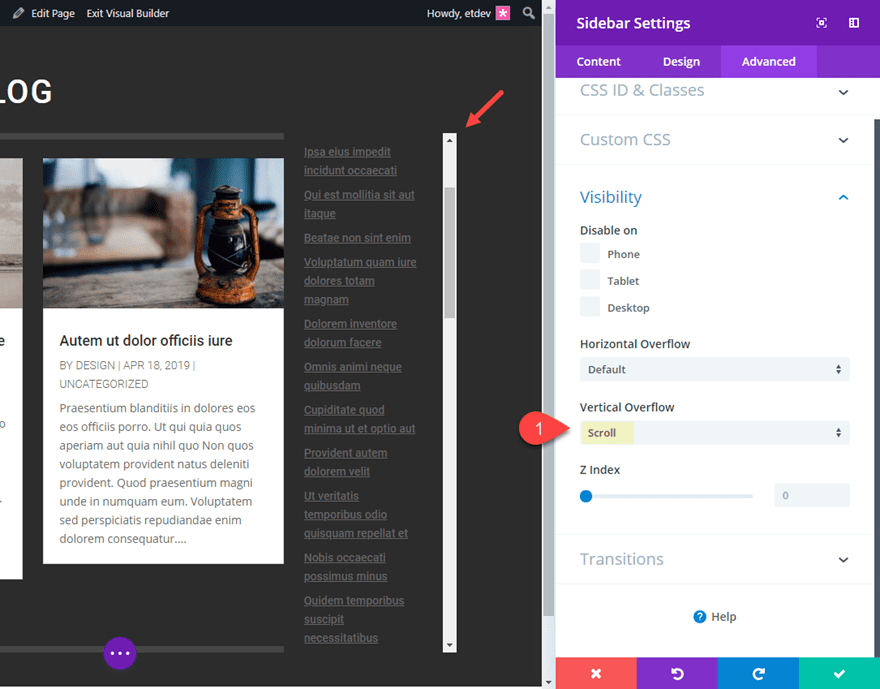Enable Disable on Phone
880x689 pixels.
click(588, 253)
